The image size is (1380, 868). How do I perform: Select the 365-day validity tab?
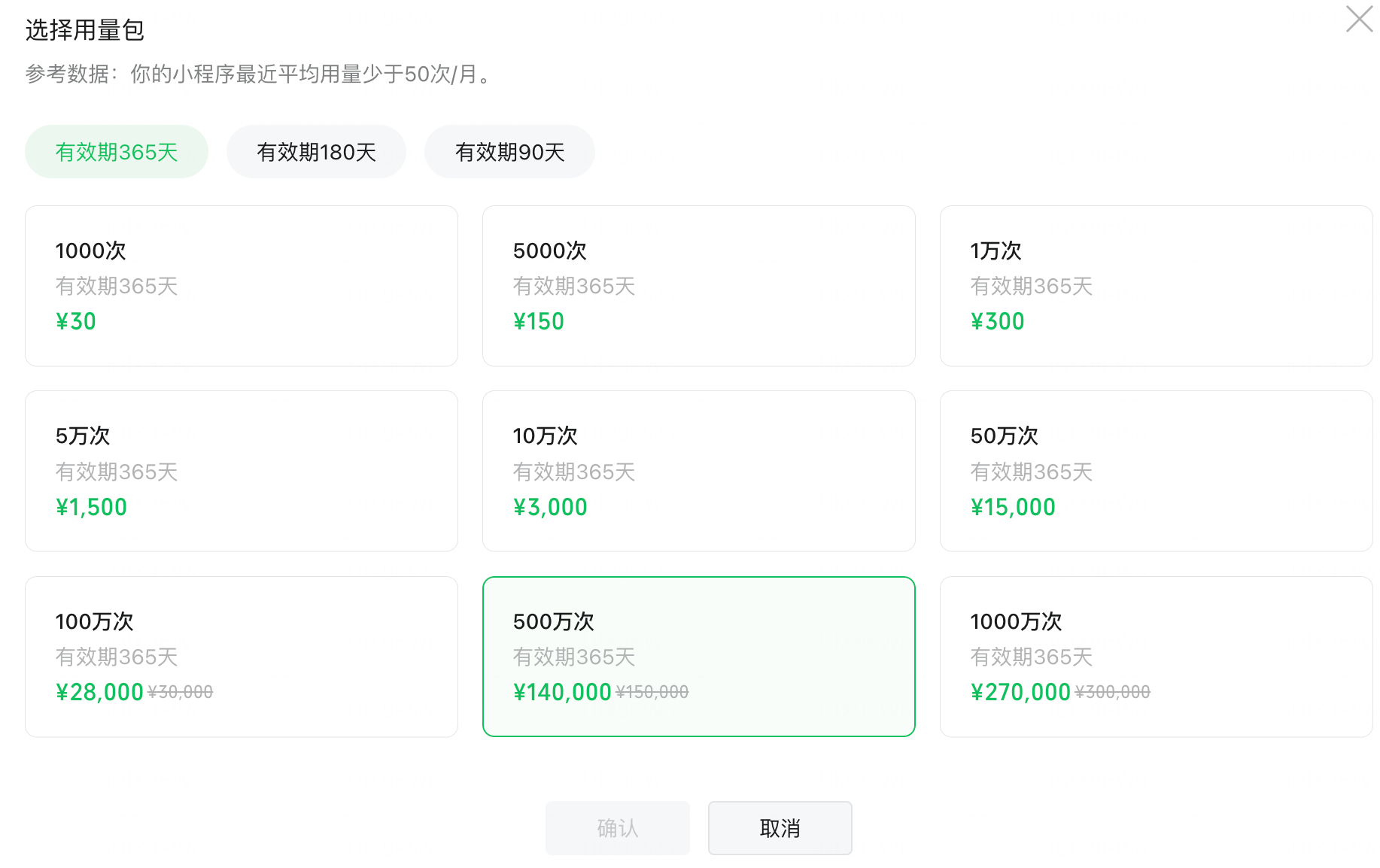(x=117, y=152)
